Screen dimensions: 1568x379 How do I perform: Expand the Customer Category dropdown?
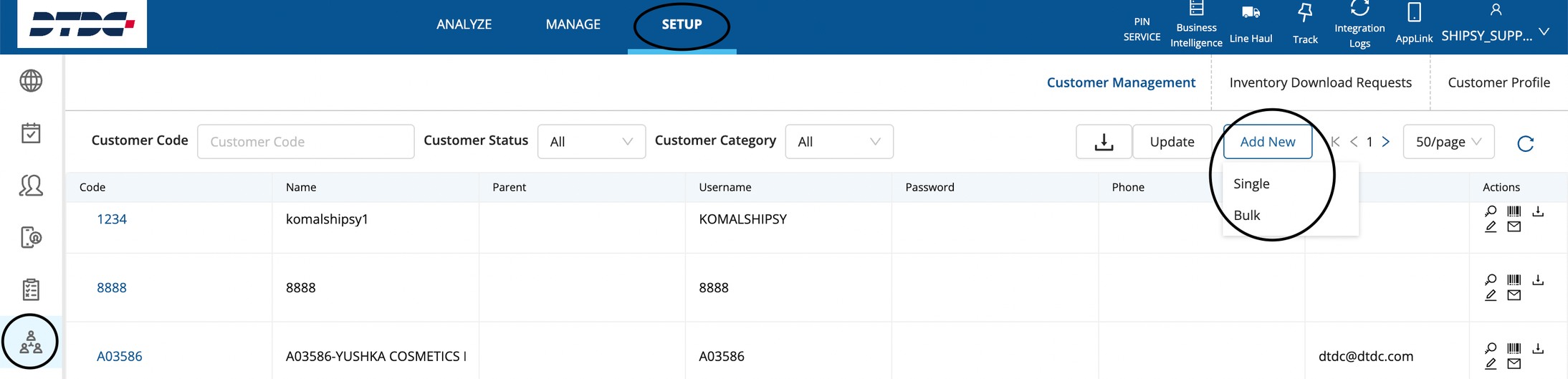[839, 142]
